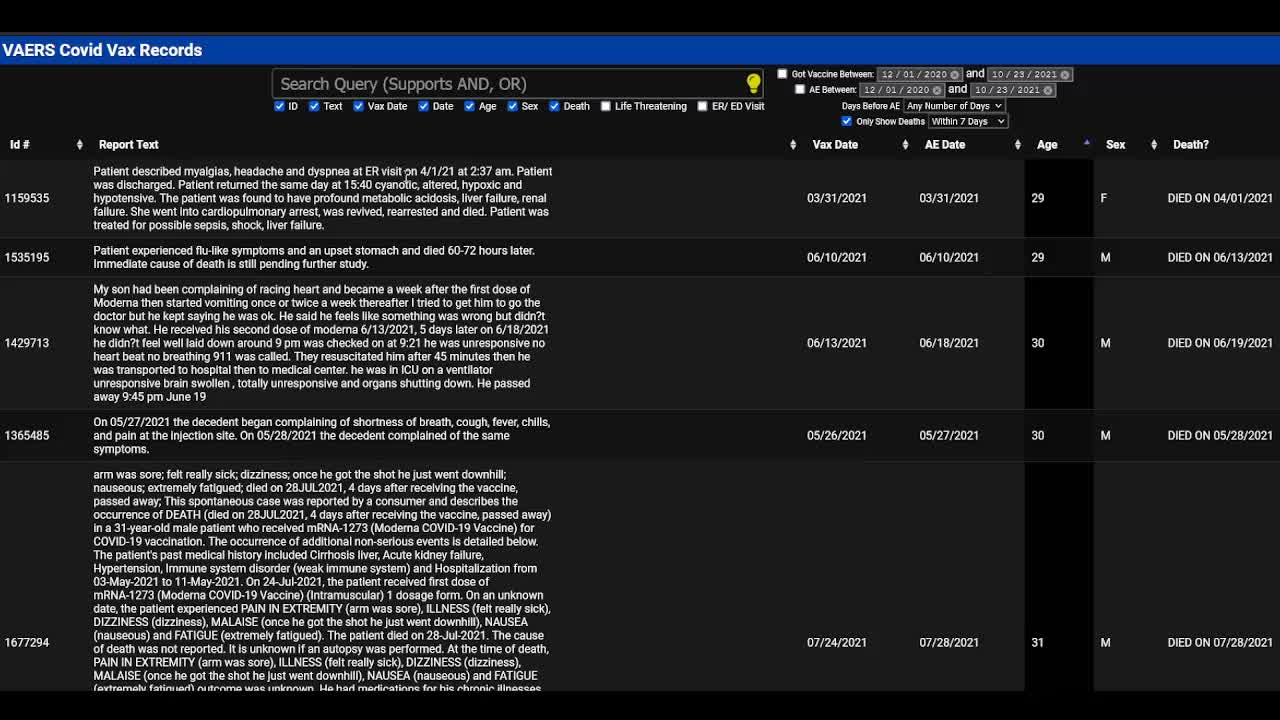Click the report text beginning 'My son had been complaining'

pyautogui.click(x=321, y=343)
